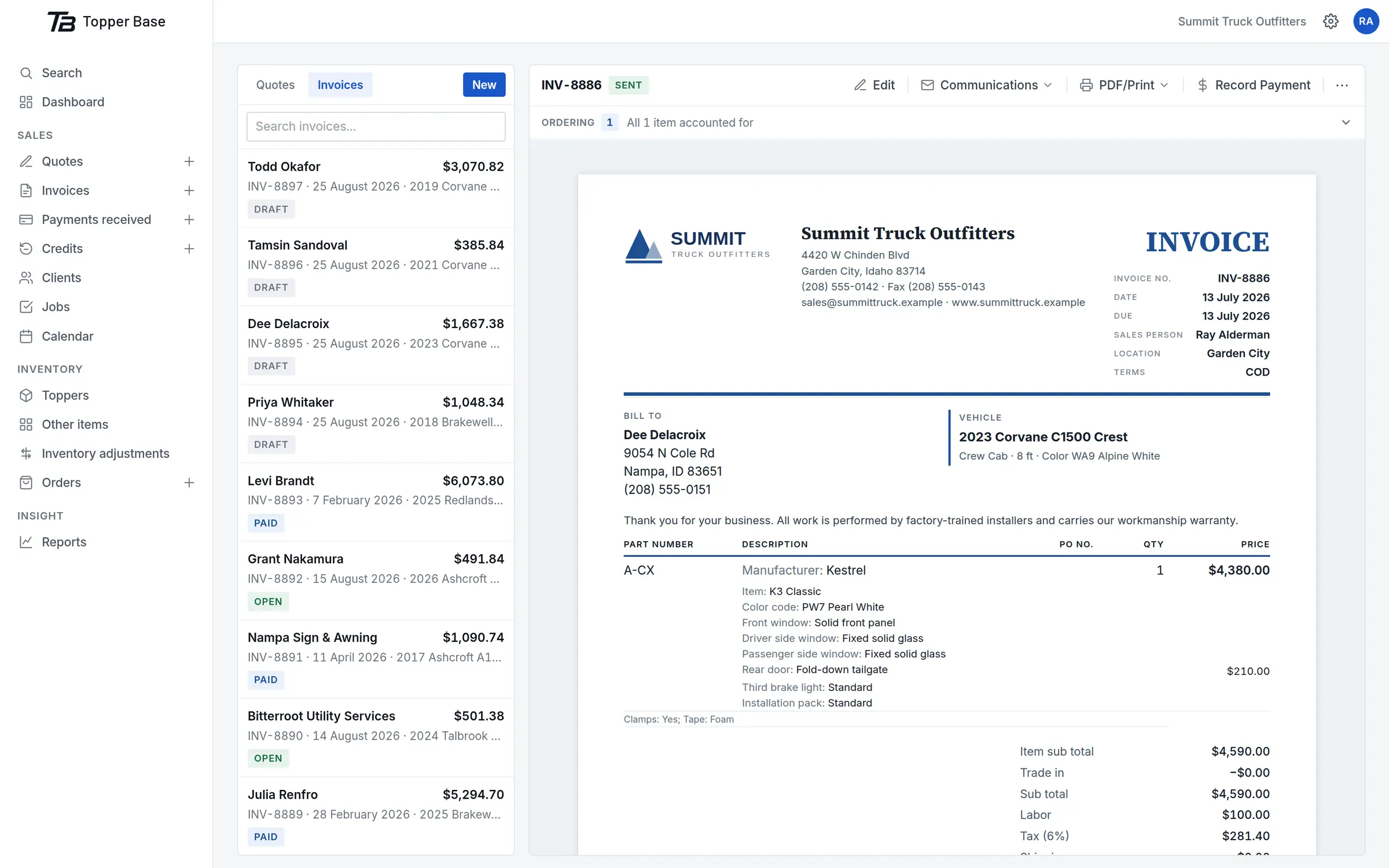Expand the Ordering status panel chevron
This screenshot has height=868, width=1389.
1346,123
